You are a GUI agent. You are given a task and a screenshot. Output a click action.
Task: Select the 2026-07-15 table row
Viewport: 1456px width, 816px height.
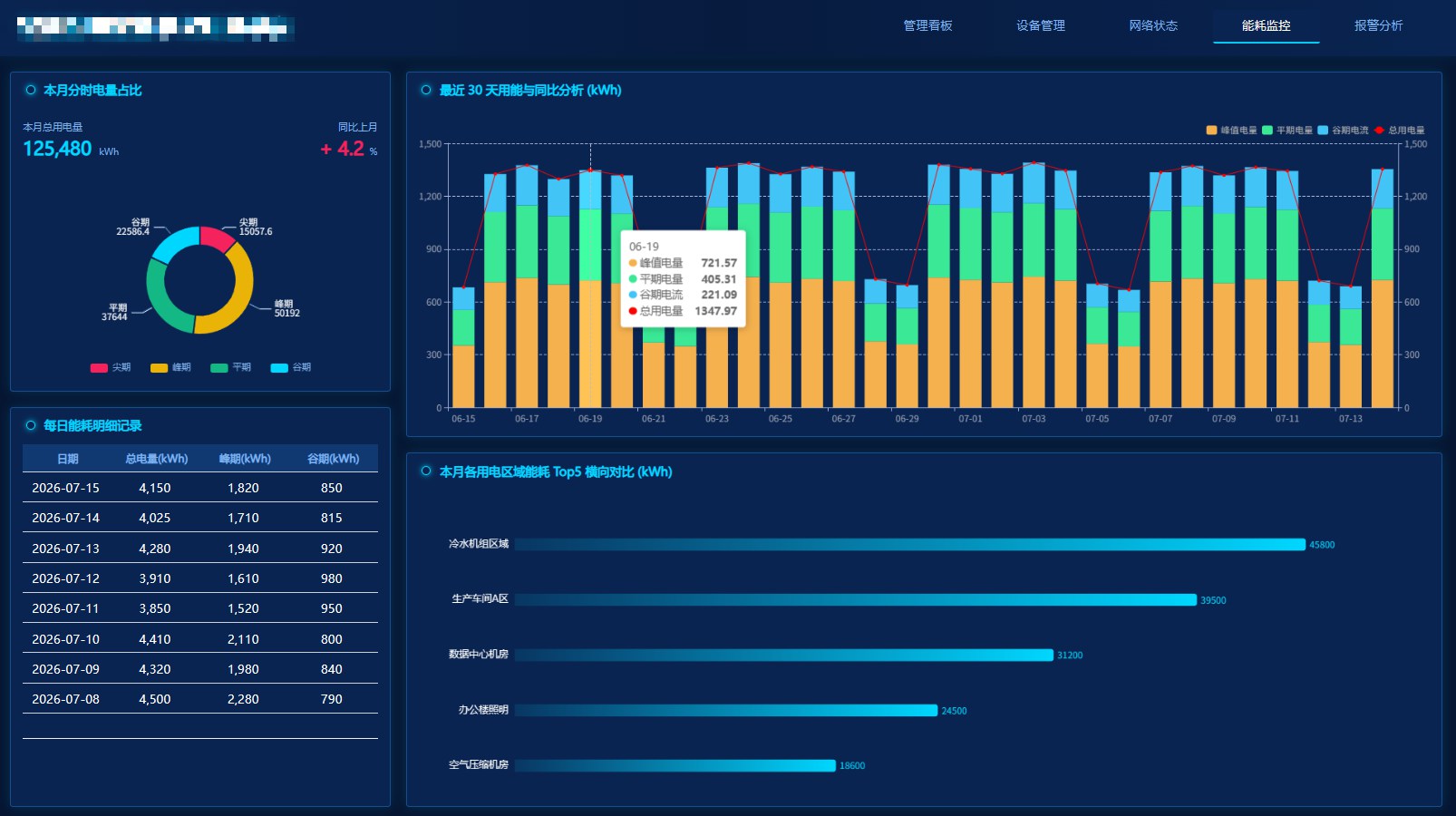tap(200, 488)
